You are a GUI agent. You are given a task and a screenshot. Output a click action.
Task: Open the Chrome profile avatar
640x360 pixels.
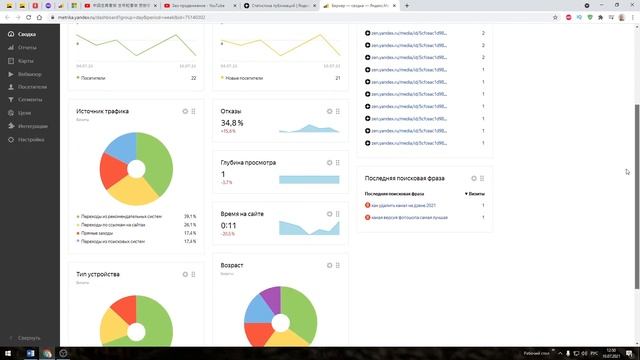[622, 18]
